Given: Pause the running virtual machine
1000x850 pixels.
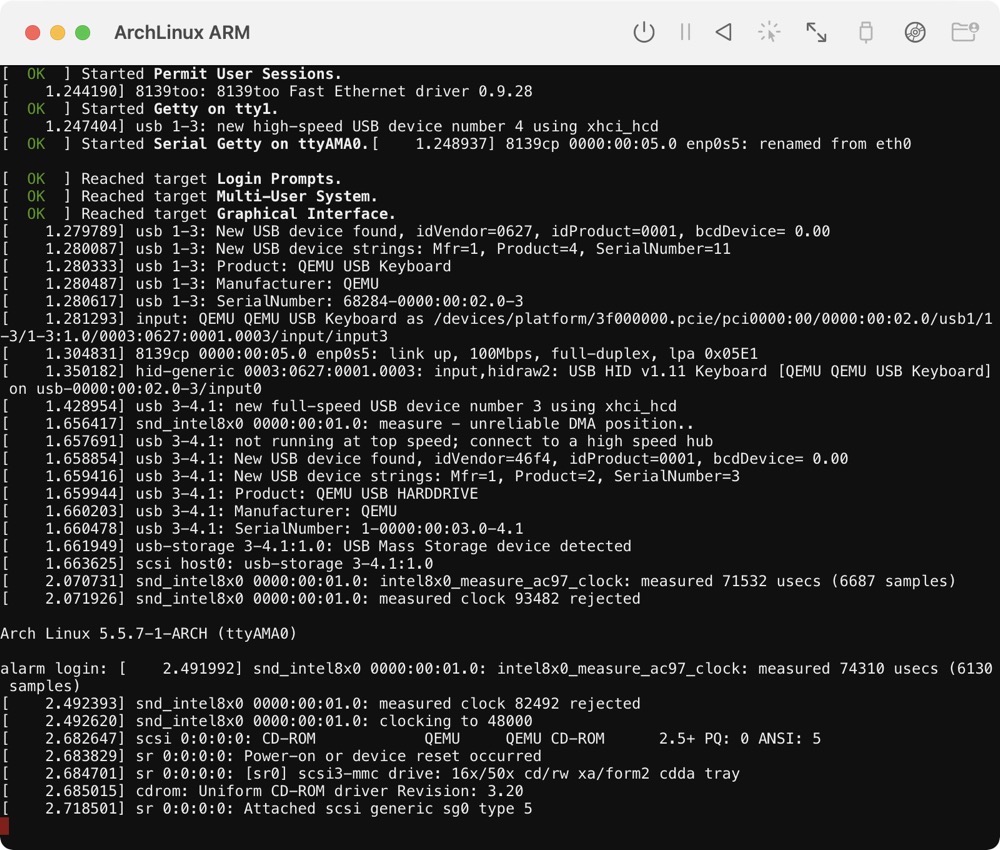Looking at the screenshot, I should (x=685, y=32).
